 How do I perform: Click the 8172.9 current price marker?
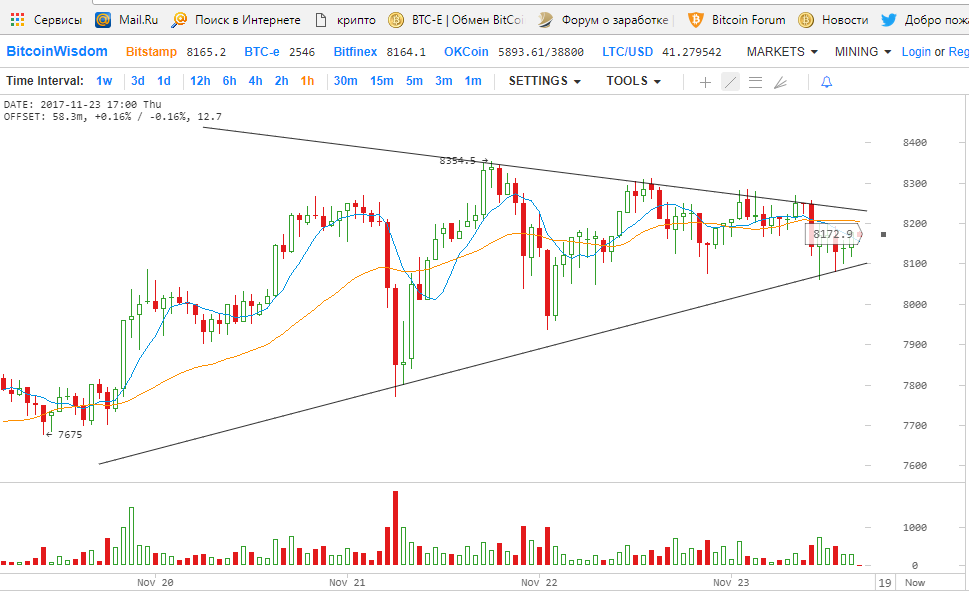click(834, 234)
